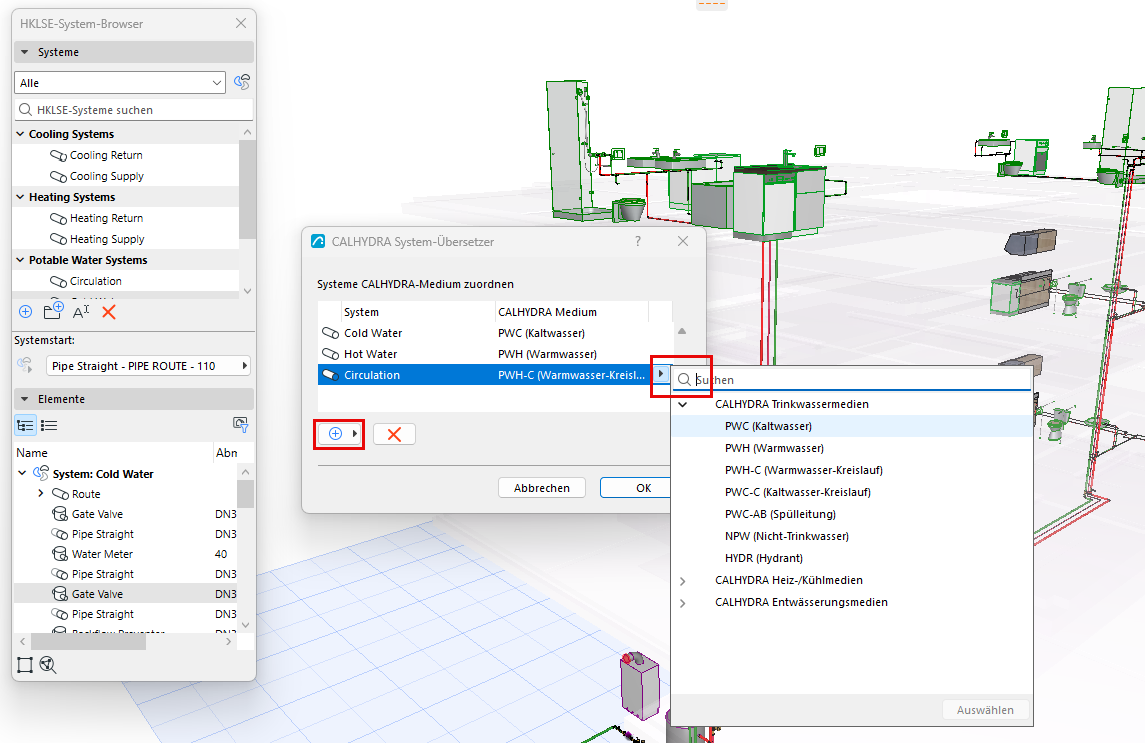1145x743 pixels.
Task: Add a new system with the plus icon in HKLSE browser
Action: click(x=26, y=312)
